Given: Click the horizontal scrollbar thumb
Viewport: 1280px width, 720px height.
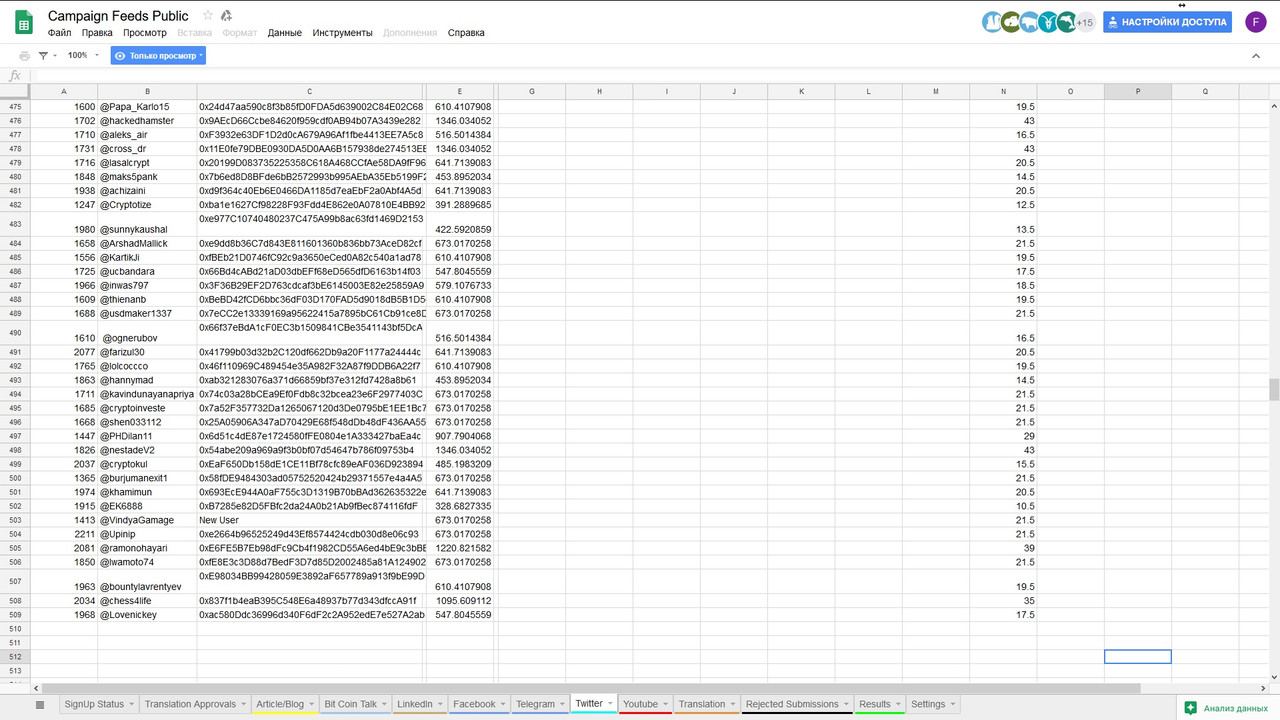Looking at the screenshot, I should point(590,689).
